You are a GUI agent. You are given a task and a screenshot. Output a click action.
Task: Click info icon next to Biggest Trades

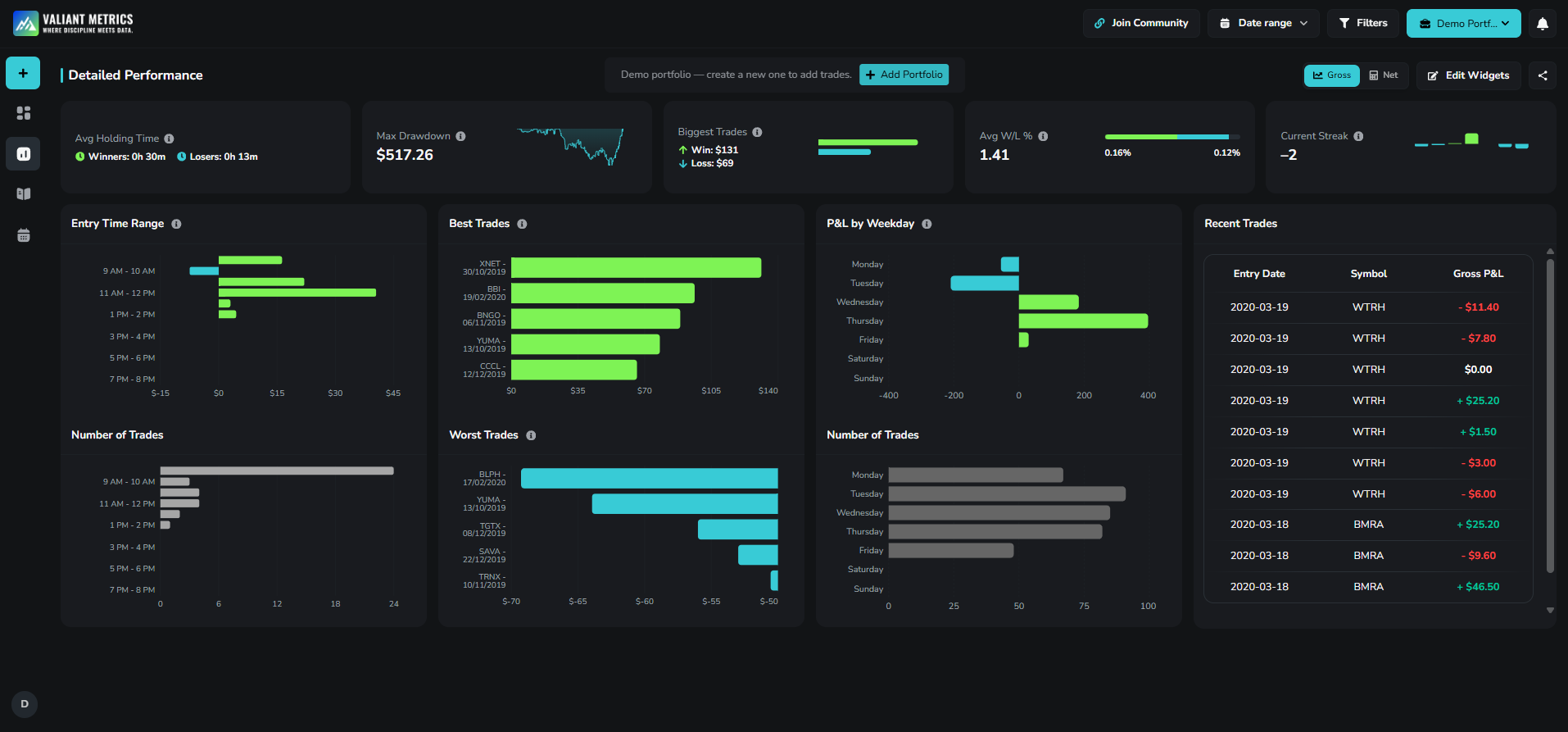click(x=757, y=132)
